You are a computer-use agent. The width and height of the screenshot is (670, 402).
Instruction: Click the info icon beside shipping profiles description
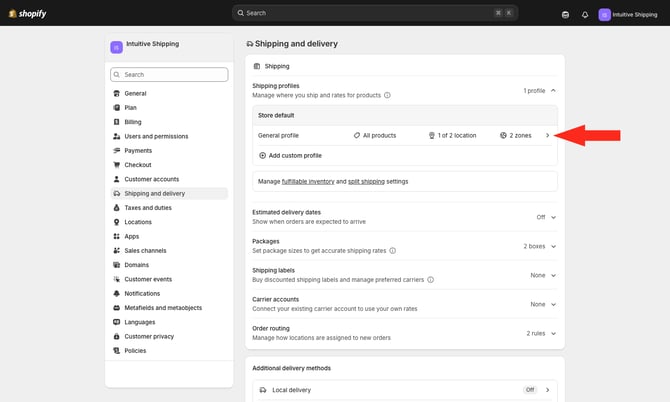[387, 95]
